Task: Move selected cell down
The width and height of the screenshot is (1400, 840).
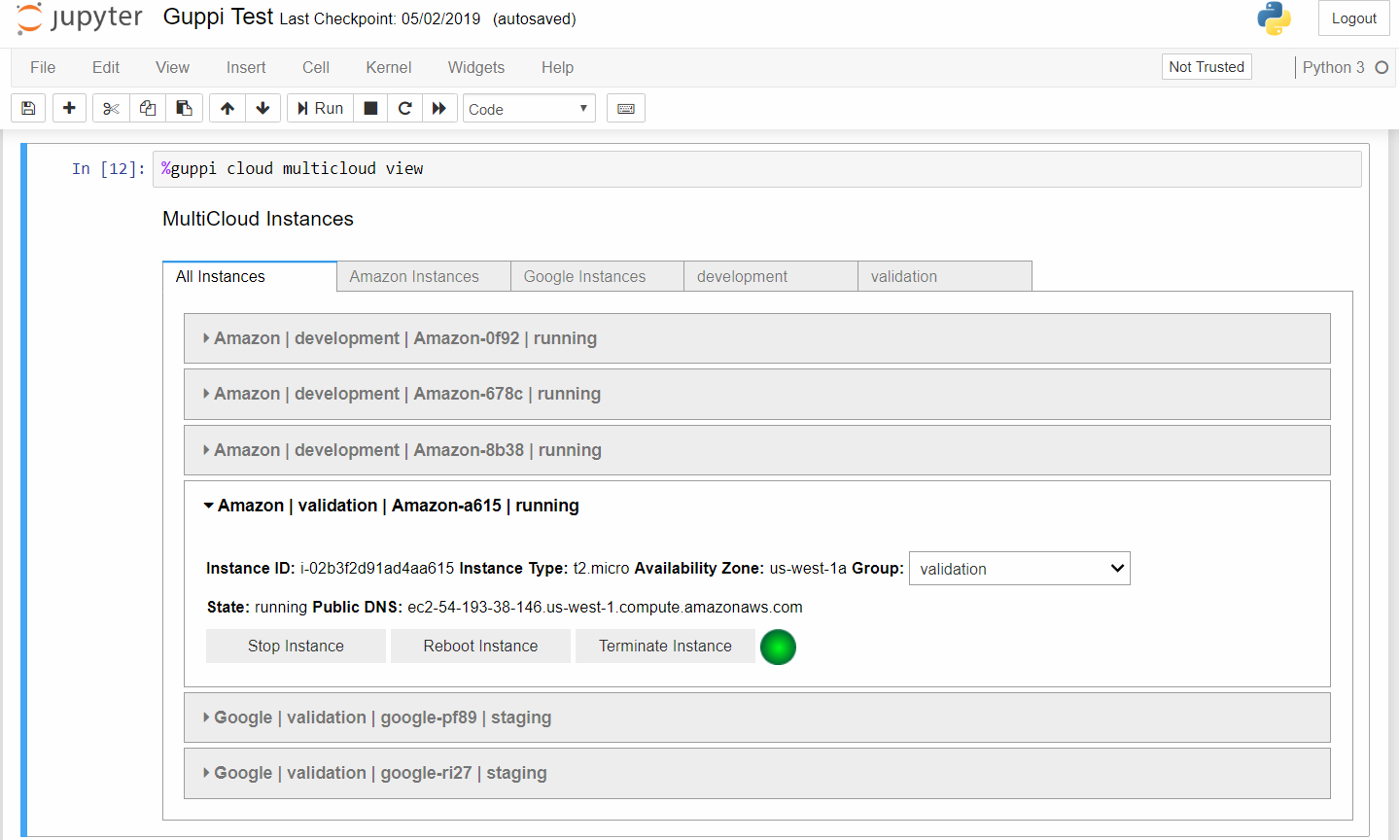Action: click(262, 108)
